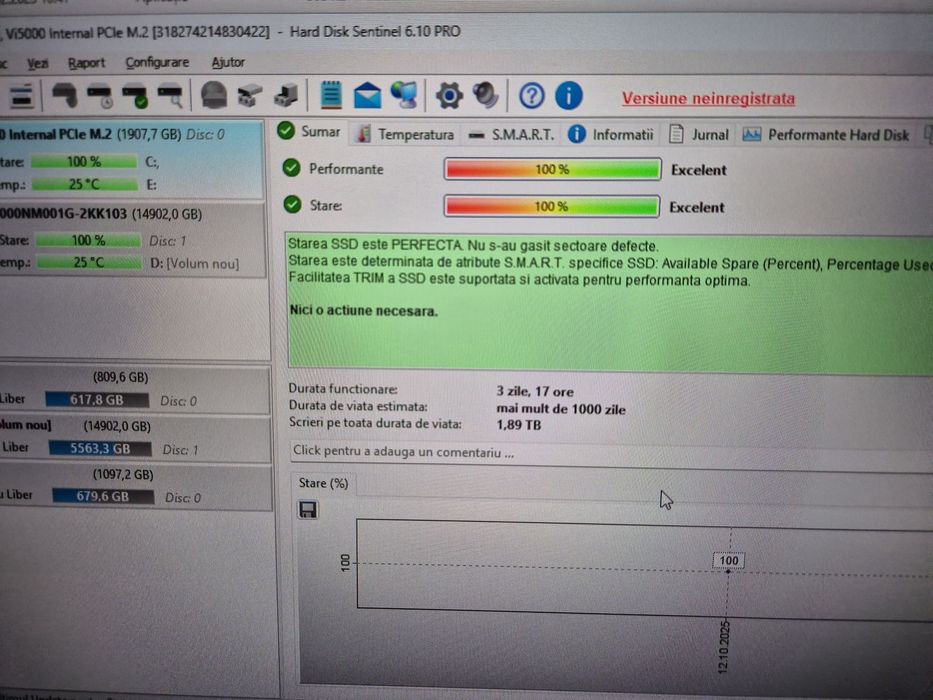
Task: Select the Stare (%) graph tab
Action: click(x=323, y=483)
